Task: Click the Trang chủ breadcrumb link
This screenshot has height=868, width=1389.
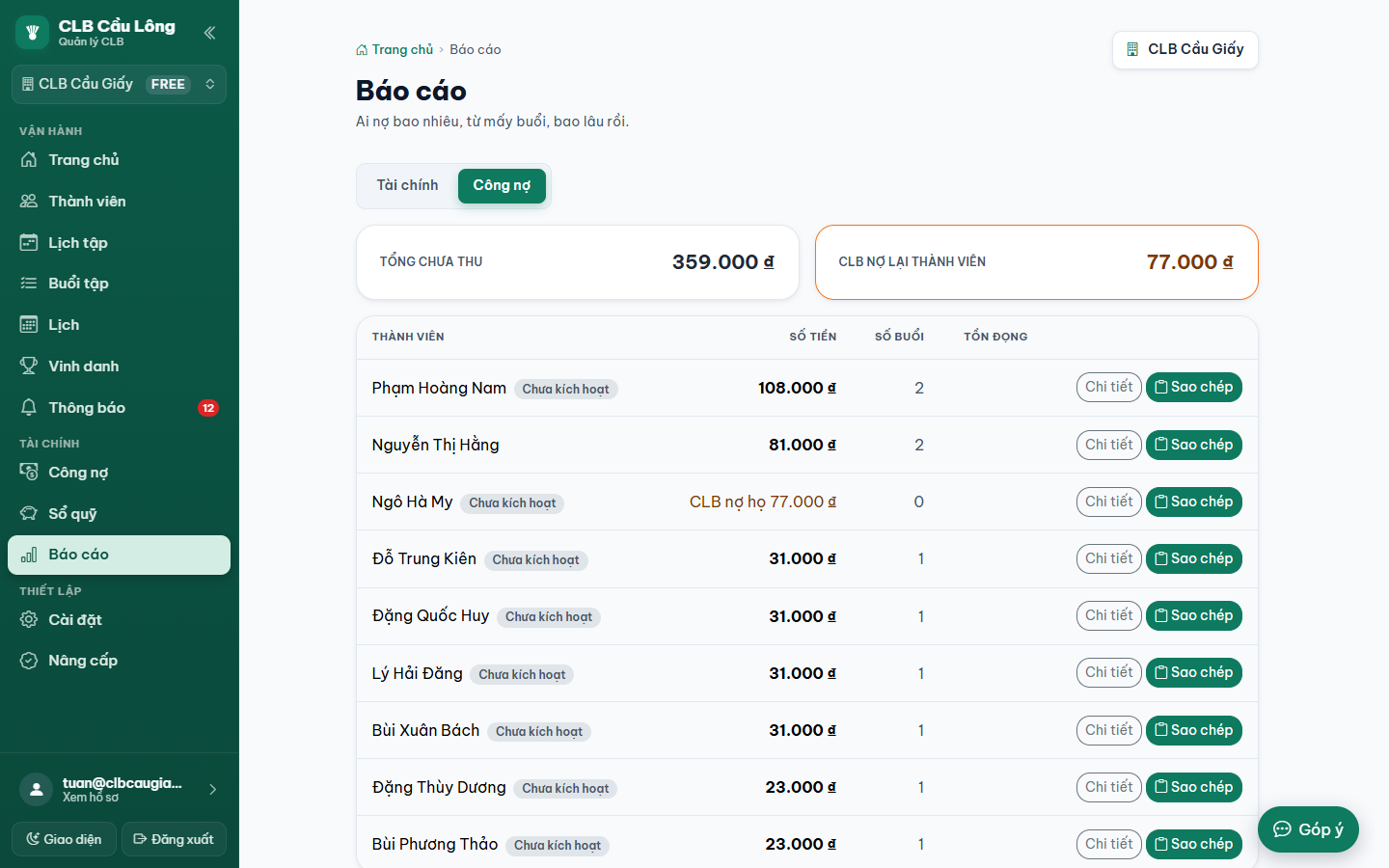Action: point(395,49)
